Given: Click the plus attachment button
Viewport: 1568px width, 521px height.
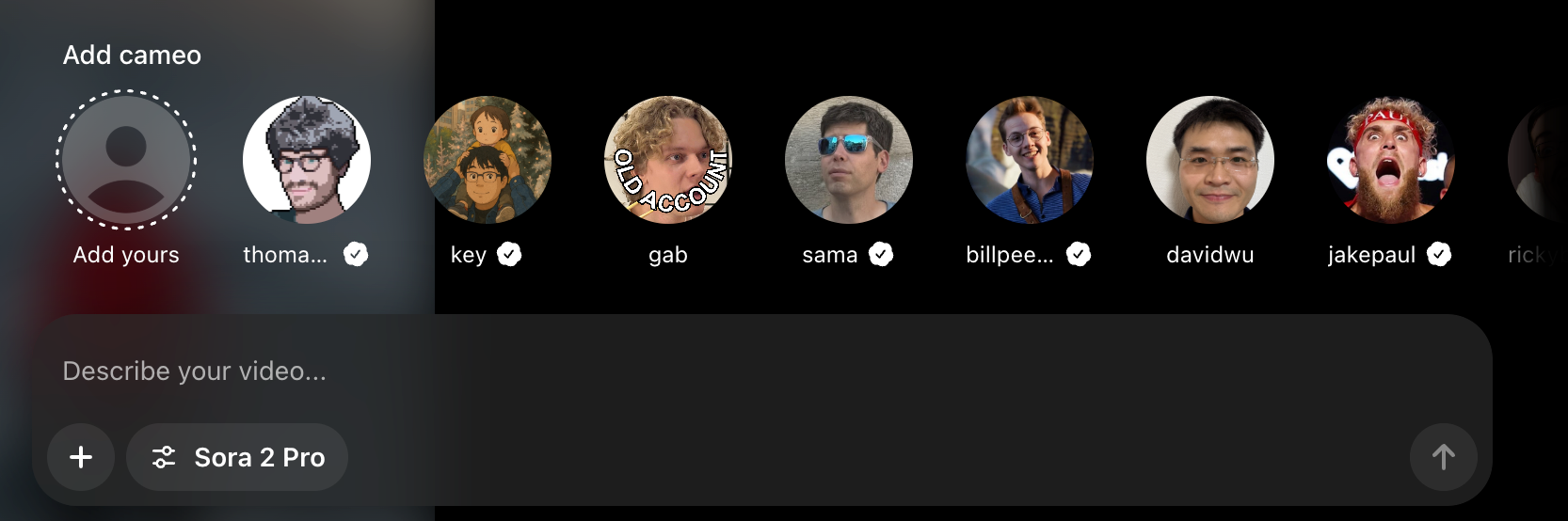Looking at the screenshot, I should 81,457.
